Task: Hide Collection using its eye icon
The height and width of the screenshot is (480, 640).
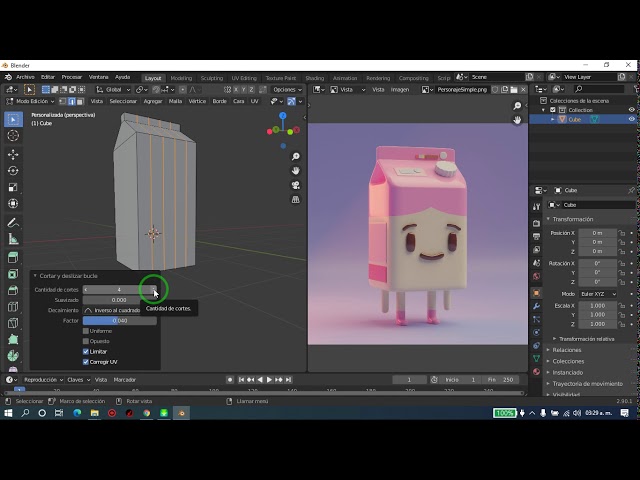Action: (631, 110)
